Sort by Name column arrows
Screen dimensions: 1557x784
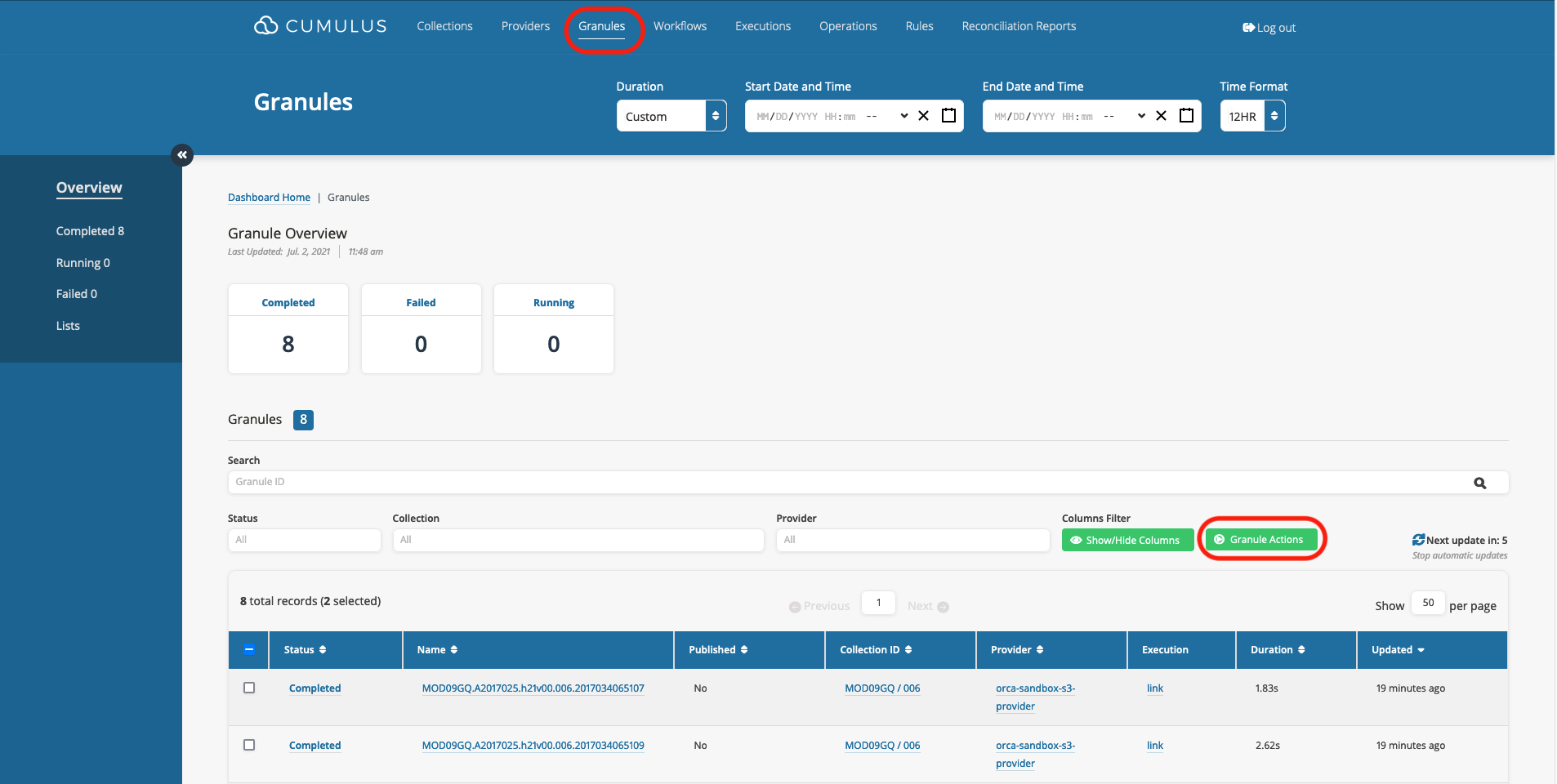(x=454, y=650)
